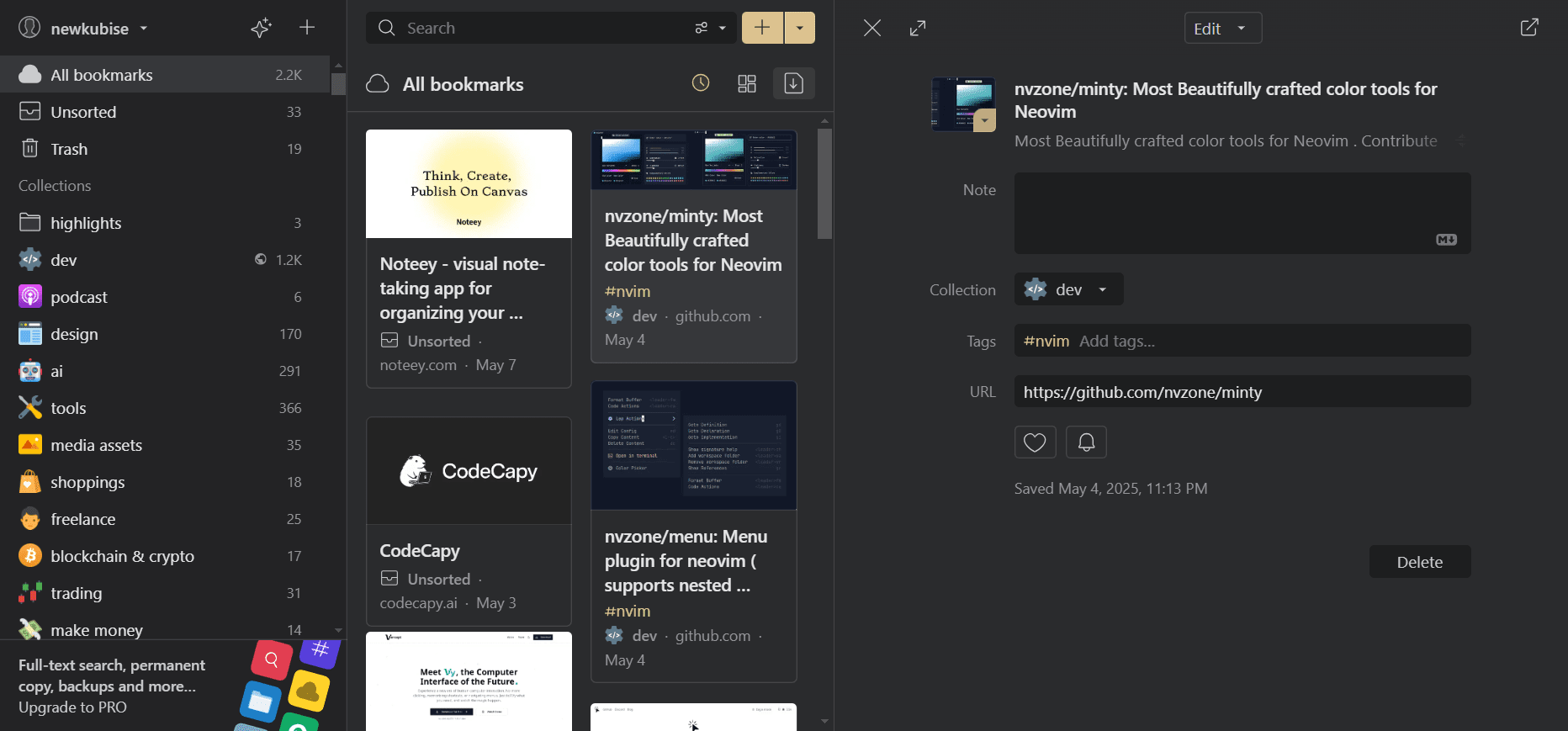Click the #nvim tag on nvzone/menu card
Viewport: 1568px width, 731px height.
(x=628, y=611)
